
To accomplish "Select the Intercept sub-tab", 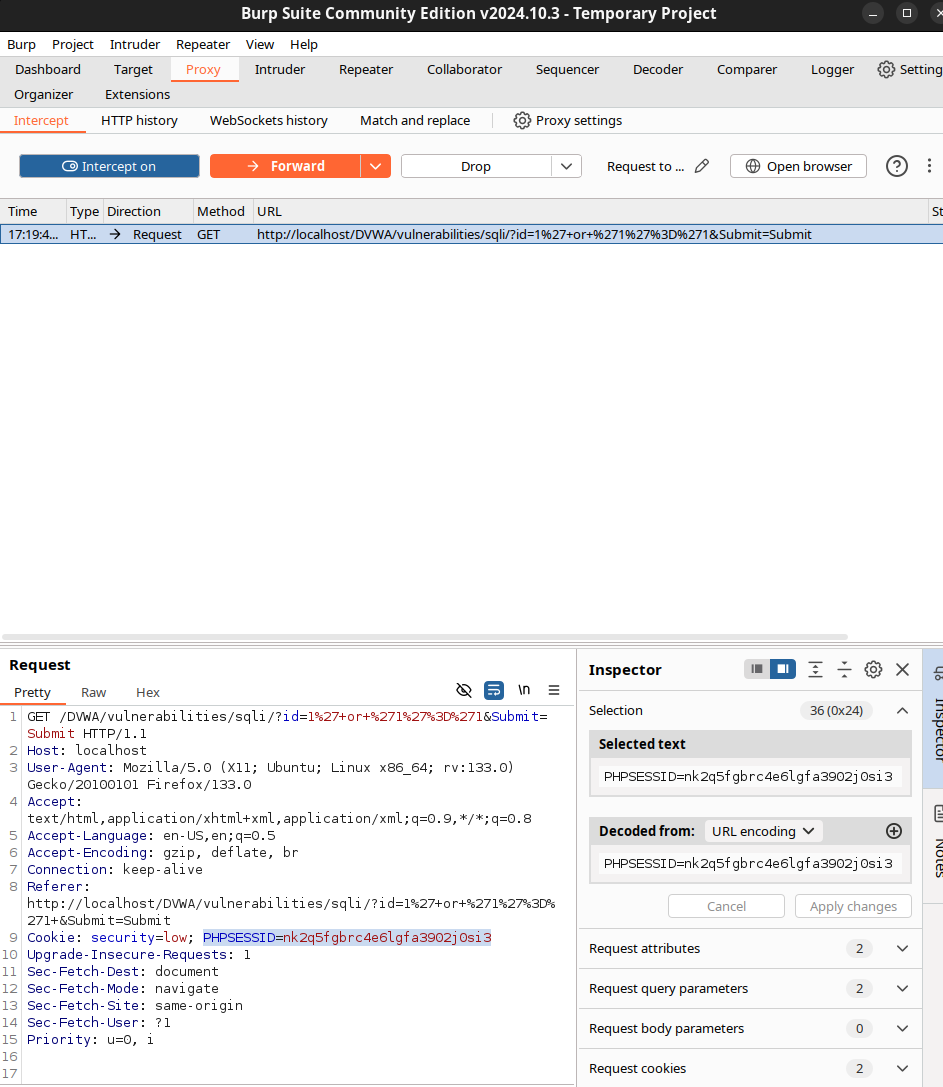I will (x=41, y=121).
